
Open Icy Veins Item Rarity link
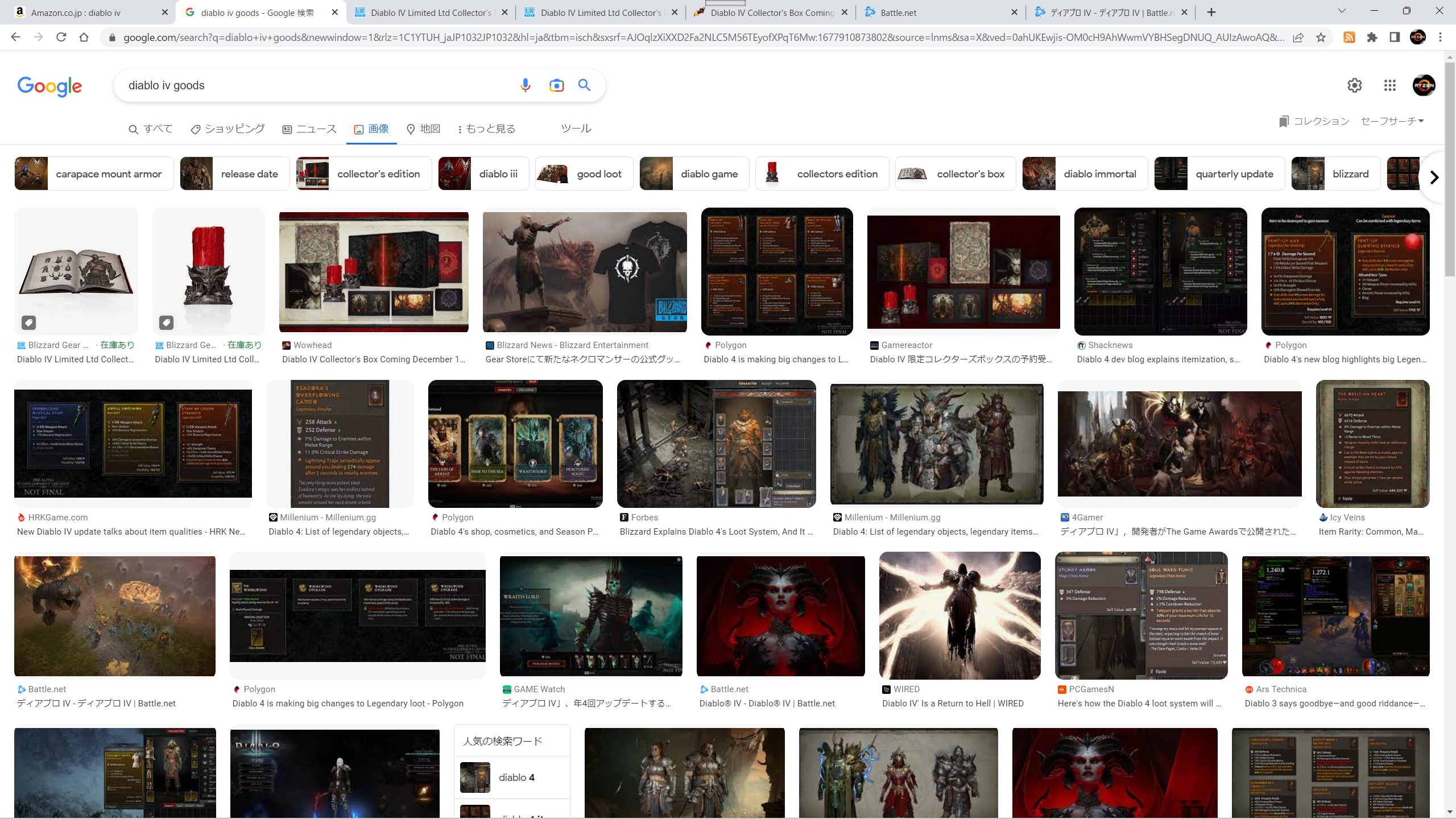1371,532
